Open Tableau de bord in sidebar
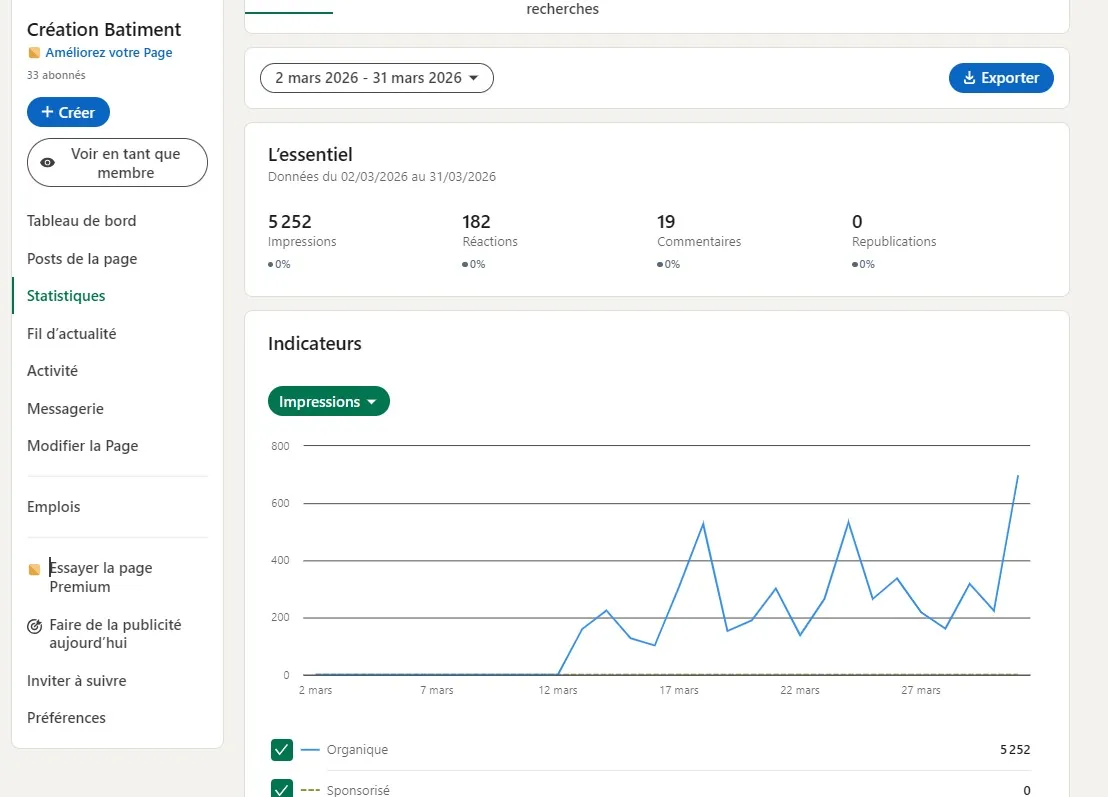The width and height of the screenshot is (1108, 797). (81, 221)
